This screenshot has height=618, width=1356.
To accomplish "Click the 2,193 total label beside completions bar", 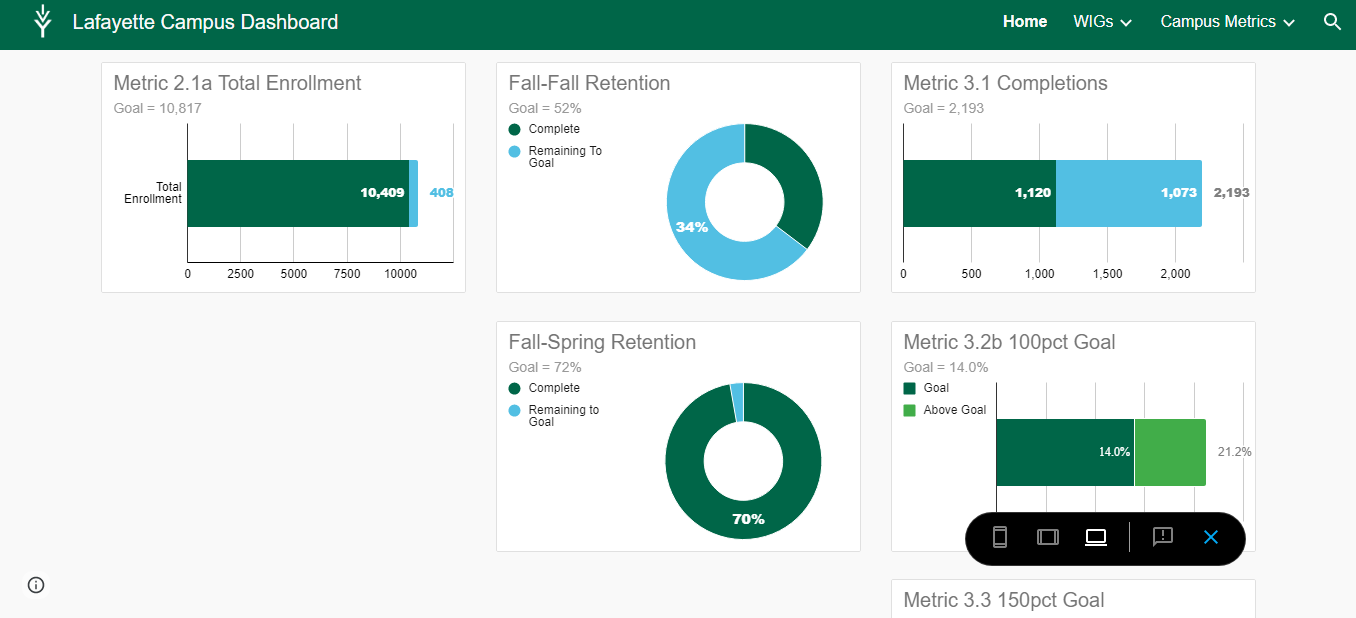I will (1231, 193).
